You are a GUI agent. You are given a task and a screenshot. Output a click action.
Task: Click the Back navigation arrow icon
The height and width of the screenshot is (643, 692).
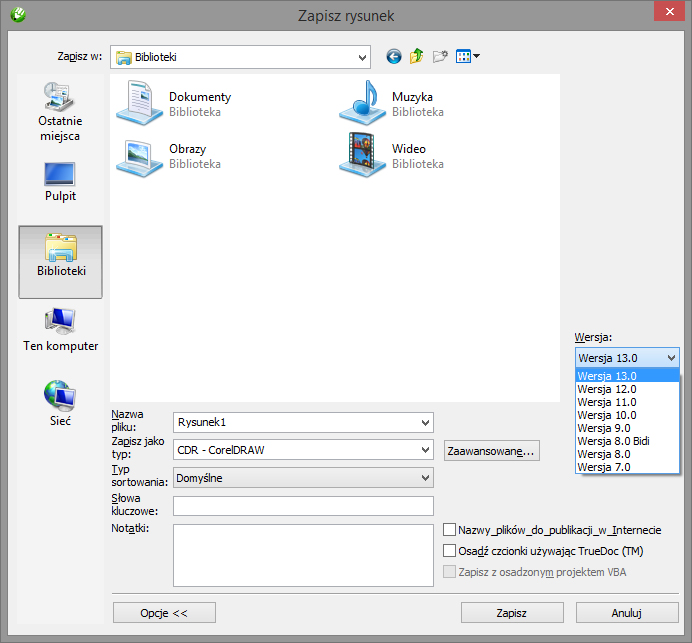pyautogui.click(x=394, y=57)
